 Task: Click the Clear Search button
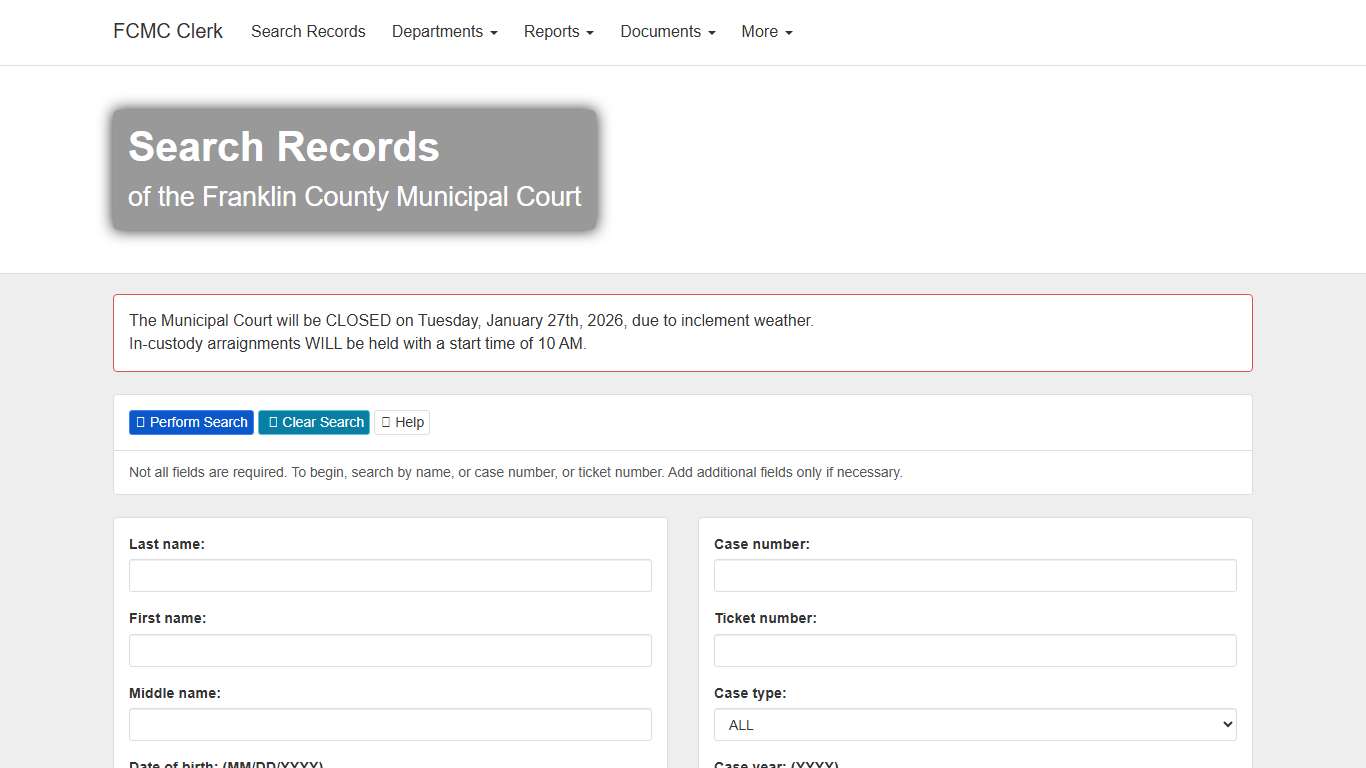point(313,422)
